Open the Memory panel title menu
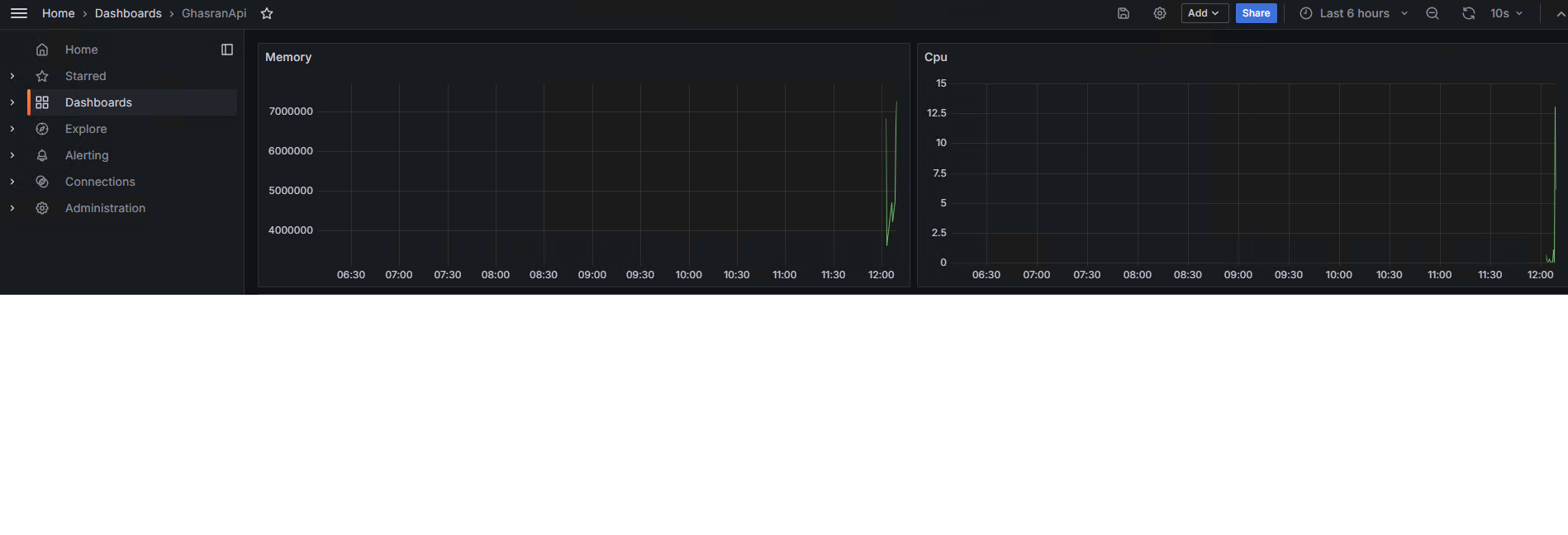1568x535 pixels. tap(288, 57)
